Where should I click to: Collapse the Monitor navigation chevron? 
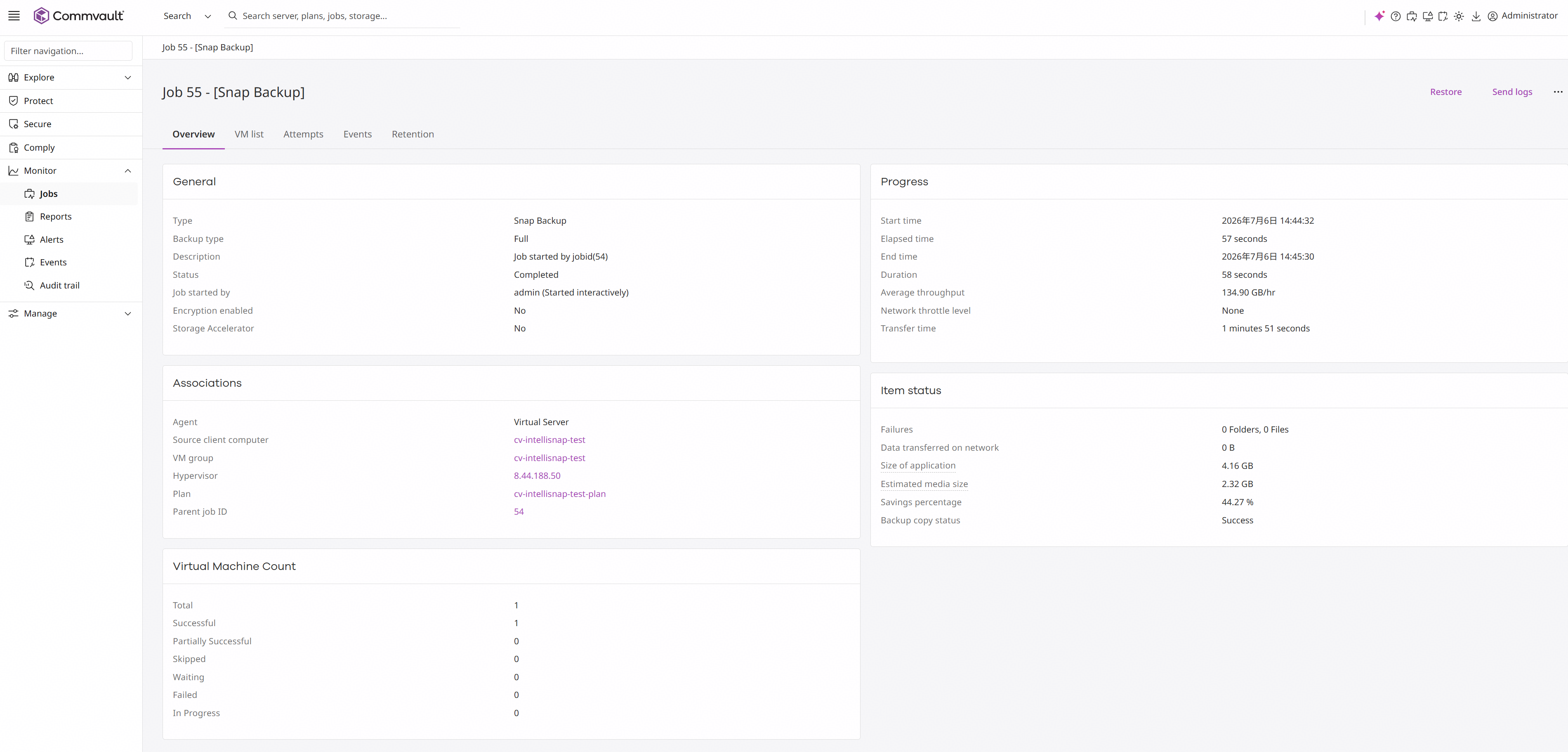[x=128, y=171]
